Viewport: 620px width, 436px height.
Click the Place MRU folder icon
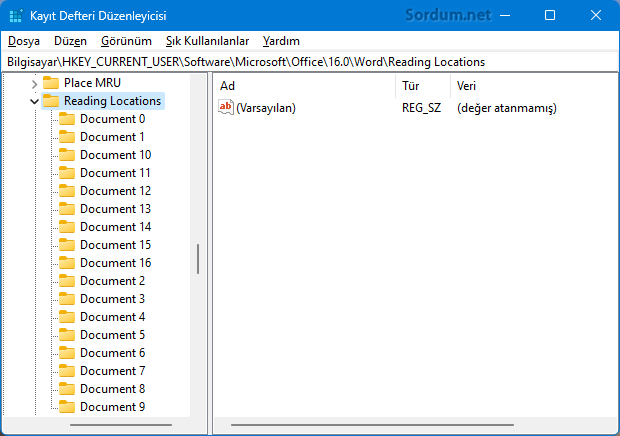point(51,83)
